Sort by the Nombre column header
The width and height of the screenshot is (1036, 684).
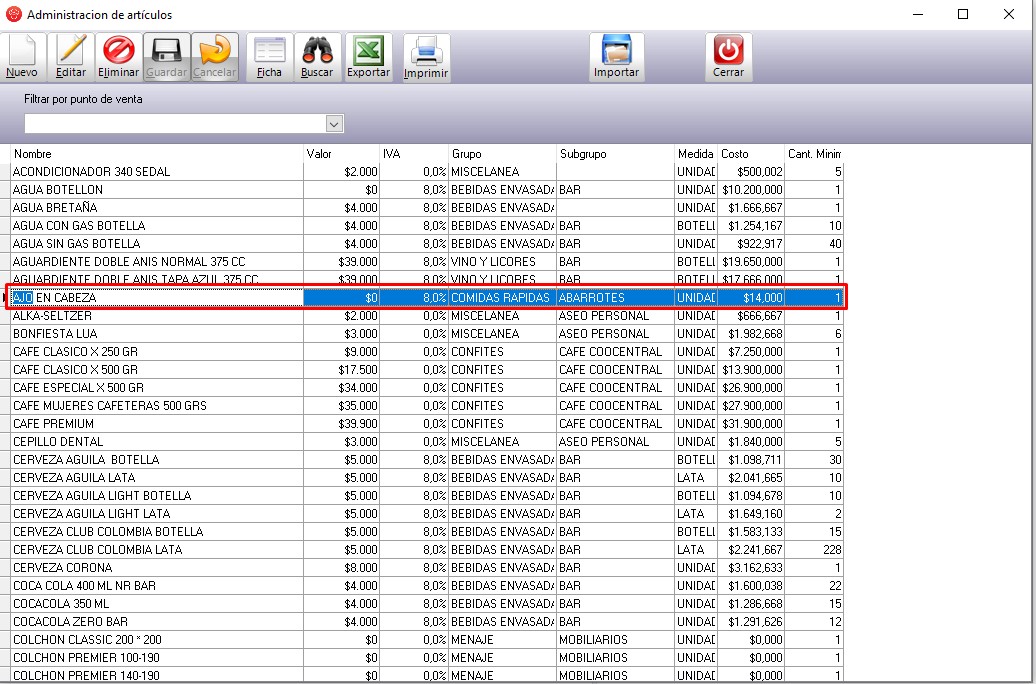pos(156,154)
